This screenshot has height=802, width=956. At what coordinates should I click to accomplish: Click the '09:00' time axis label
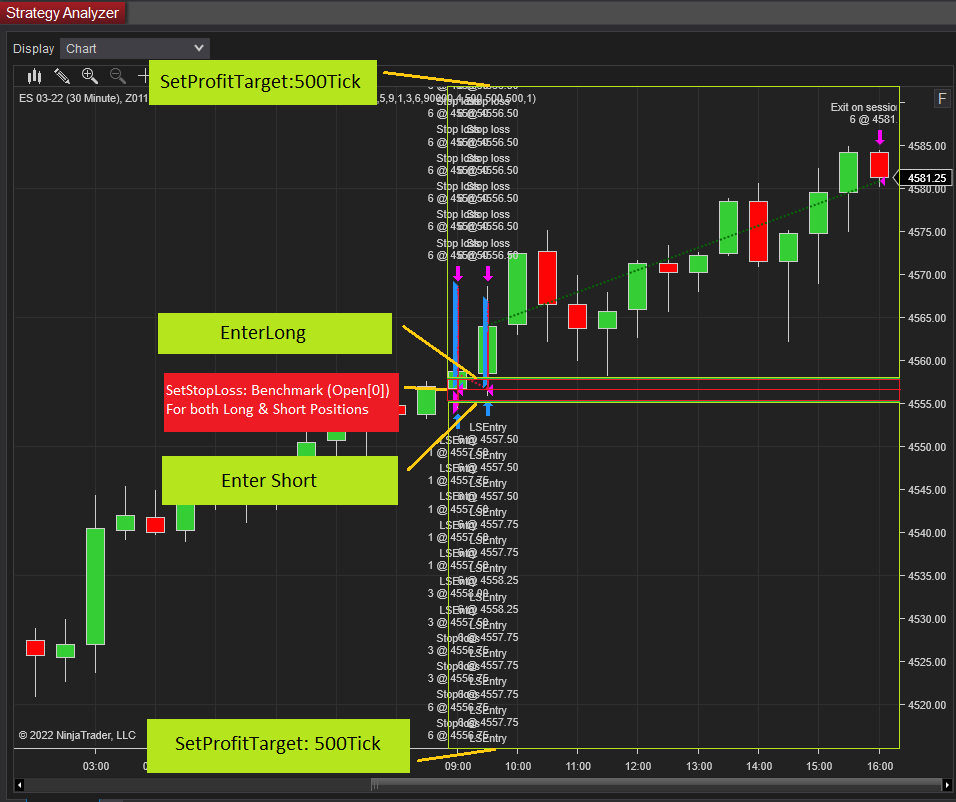coord(458,766)
